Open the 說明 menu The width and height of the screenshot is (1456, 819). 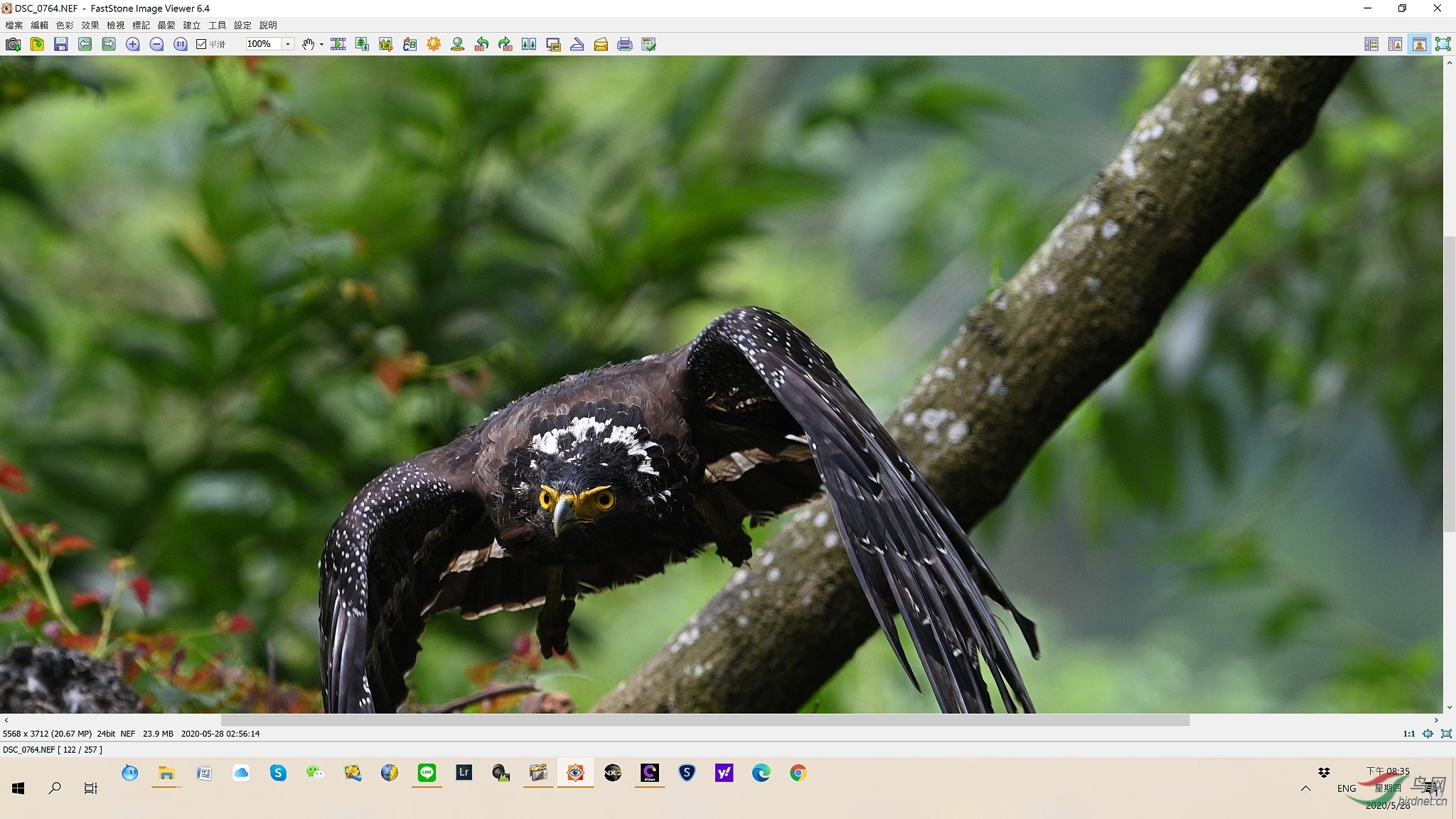269,25
